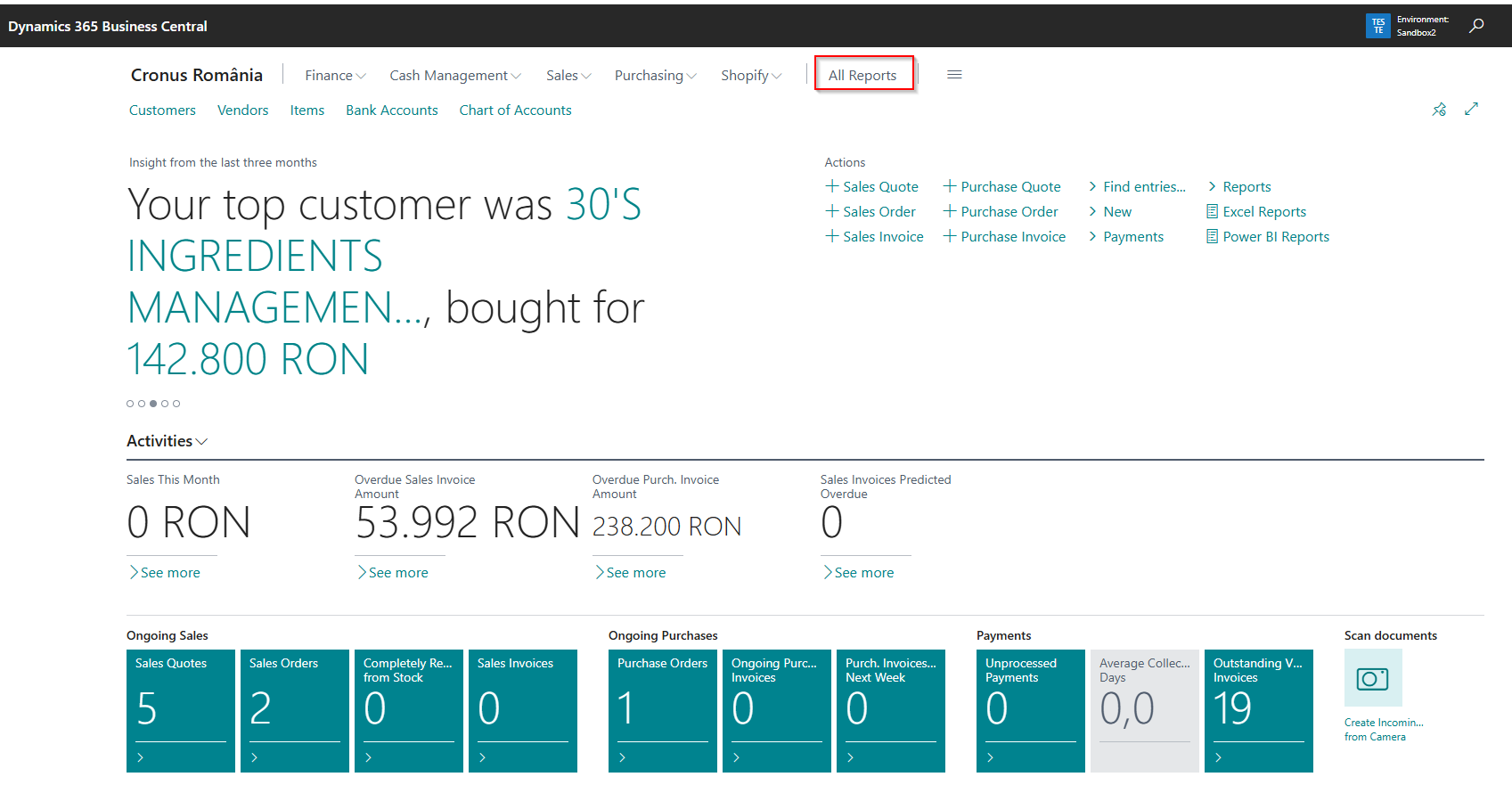Open Purch. Invoices Next Week tile
Screen dimensions: 1512x785
(x=891, y=711)
